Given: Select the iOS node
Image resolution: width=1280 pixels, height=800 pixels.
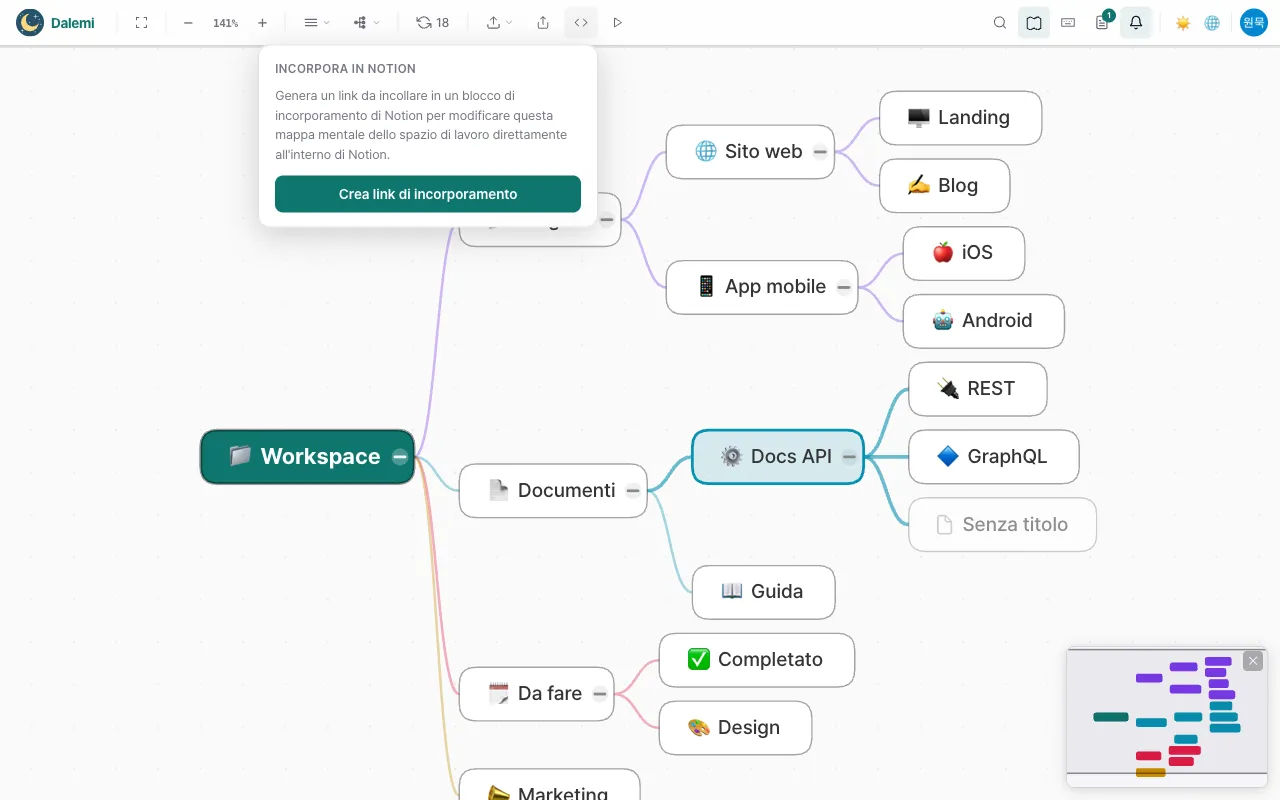Looking at the screenshot, I should tap(964, 253).
